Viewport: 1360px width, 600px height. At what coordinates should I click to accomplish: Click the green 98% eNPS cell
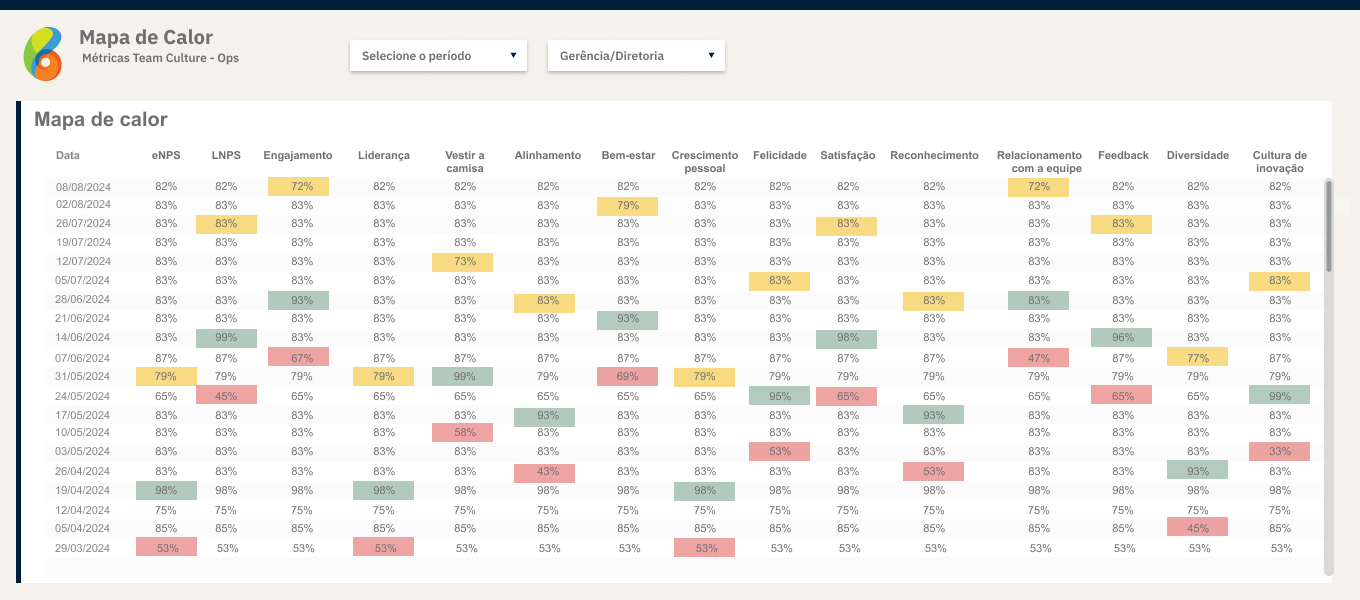[x=166, y=490]
